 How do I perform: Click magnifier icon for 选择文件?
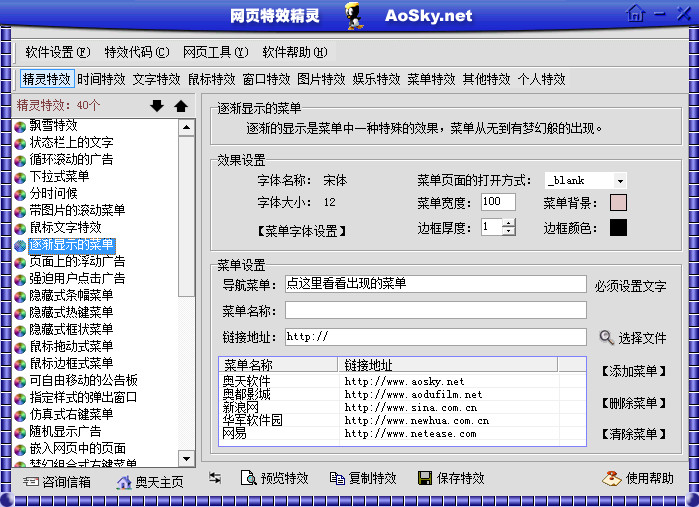click(x=606, y=338)
